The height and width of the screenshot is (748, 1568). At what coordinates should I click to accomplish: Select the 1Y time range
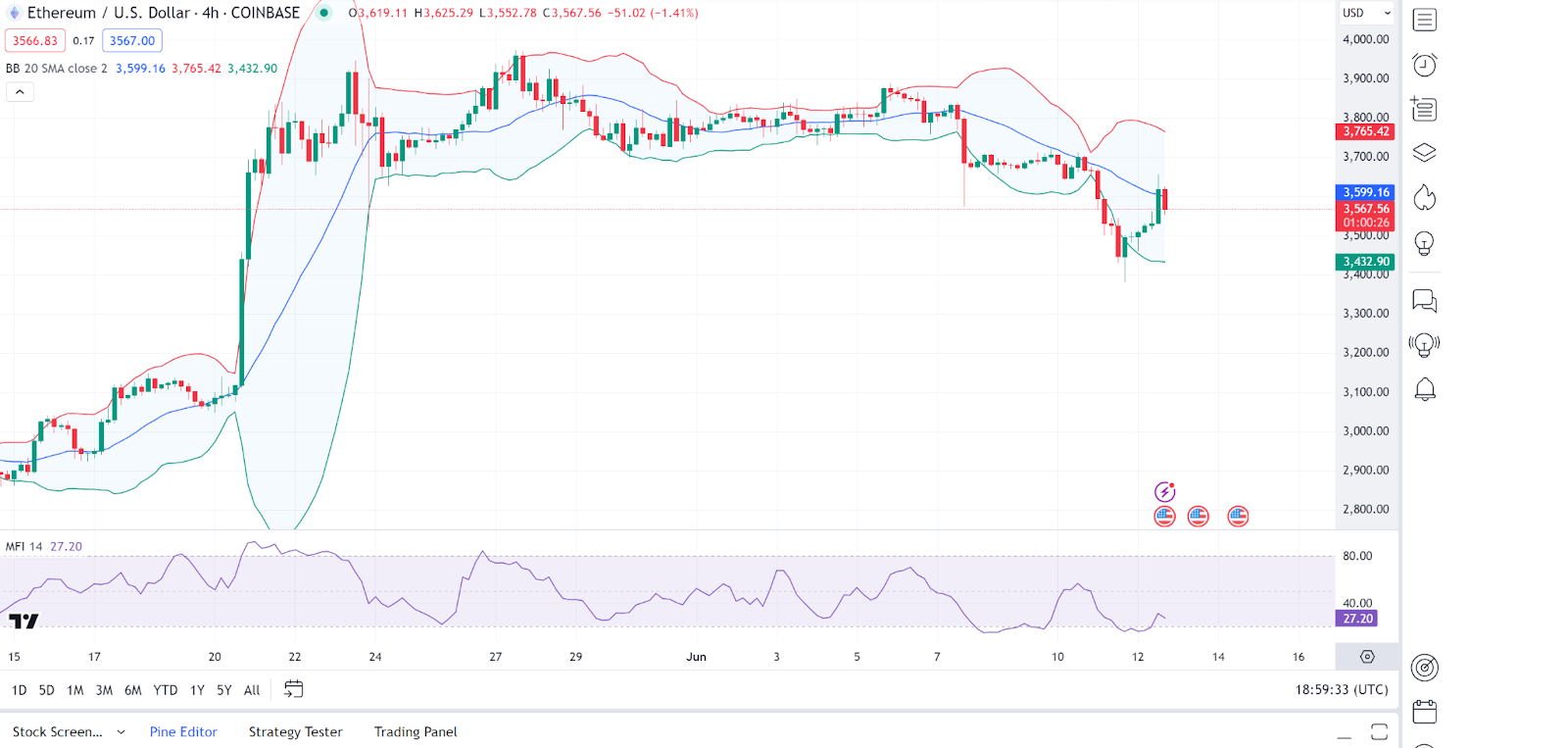point(197,690)
